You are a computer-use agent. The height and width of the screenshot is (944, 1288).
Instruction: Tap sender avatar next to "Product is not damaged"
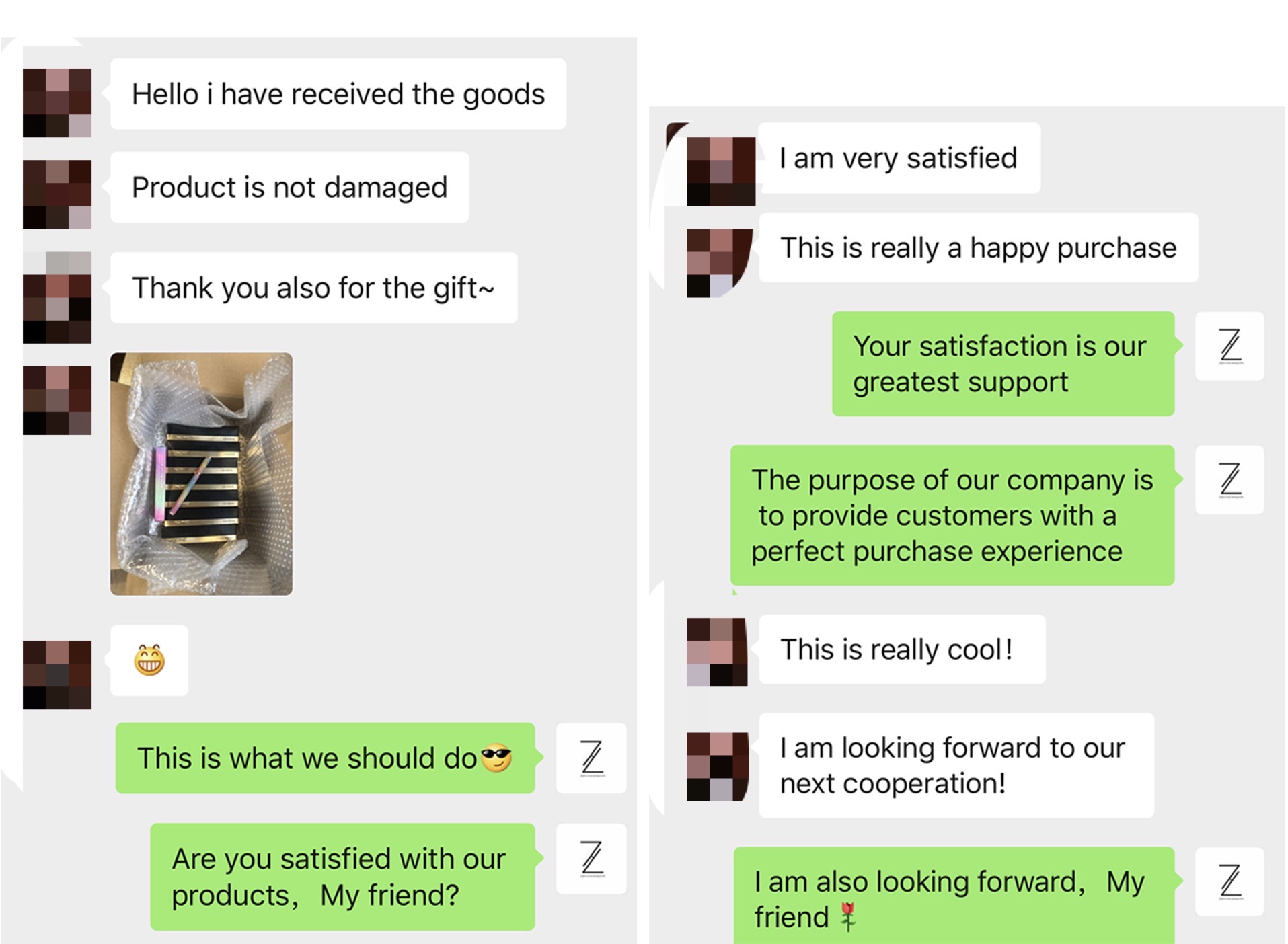[57, 194]
